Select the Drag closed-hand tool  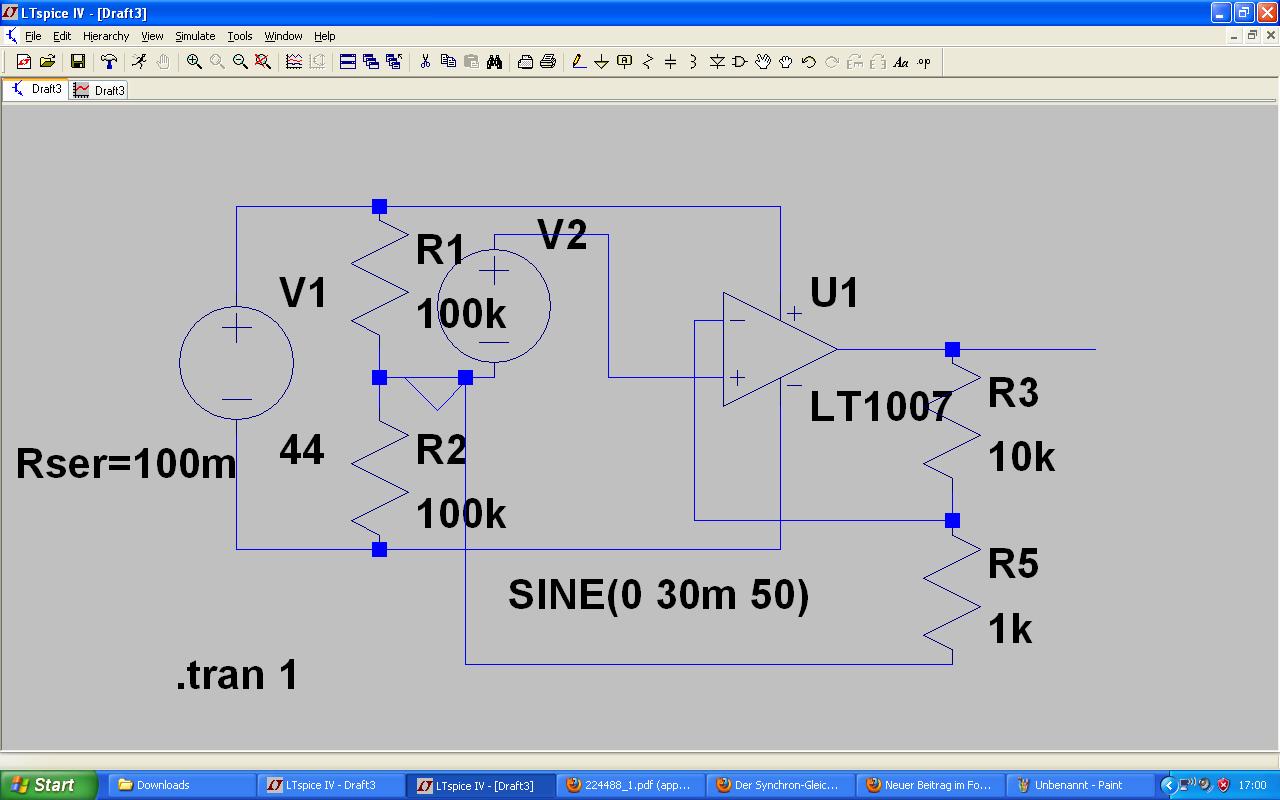[x=786, y=62]
